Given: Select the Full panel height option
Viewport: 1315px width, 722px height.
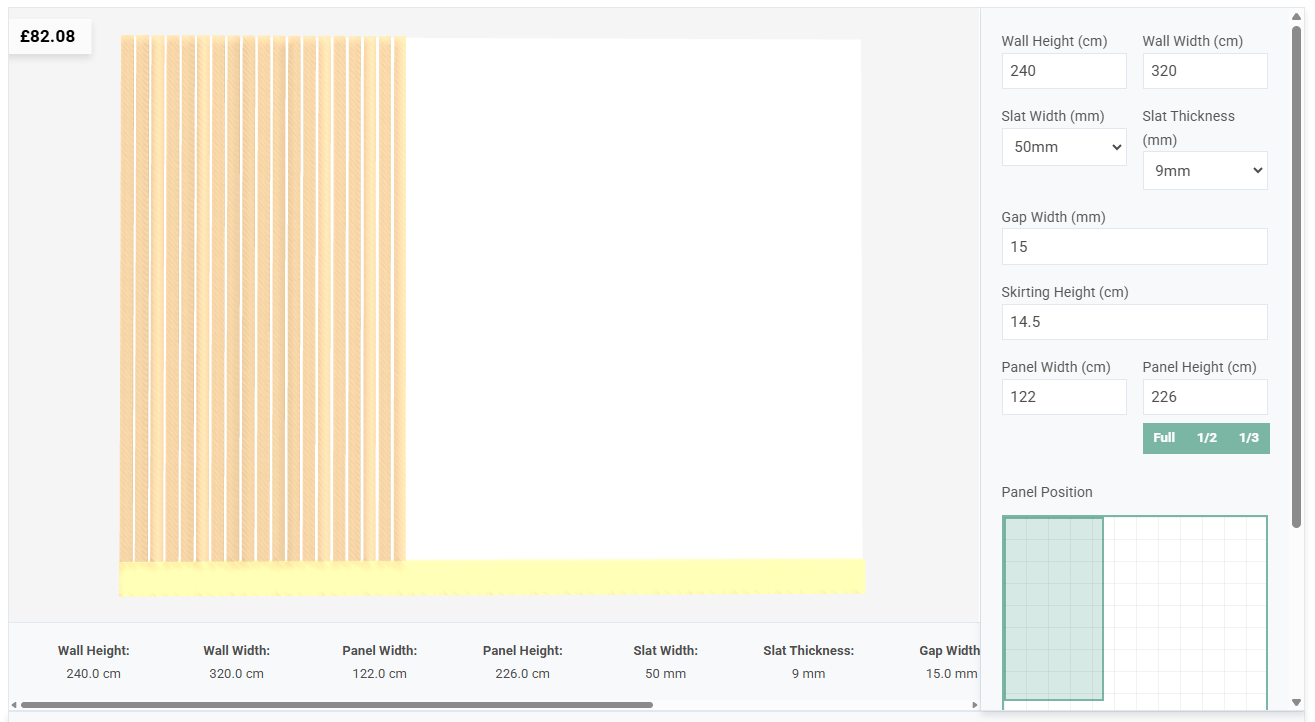Looking at the screenshot, I should (1163, 437).
